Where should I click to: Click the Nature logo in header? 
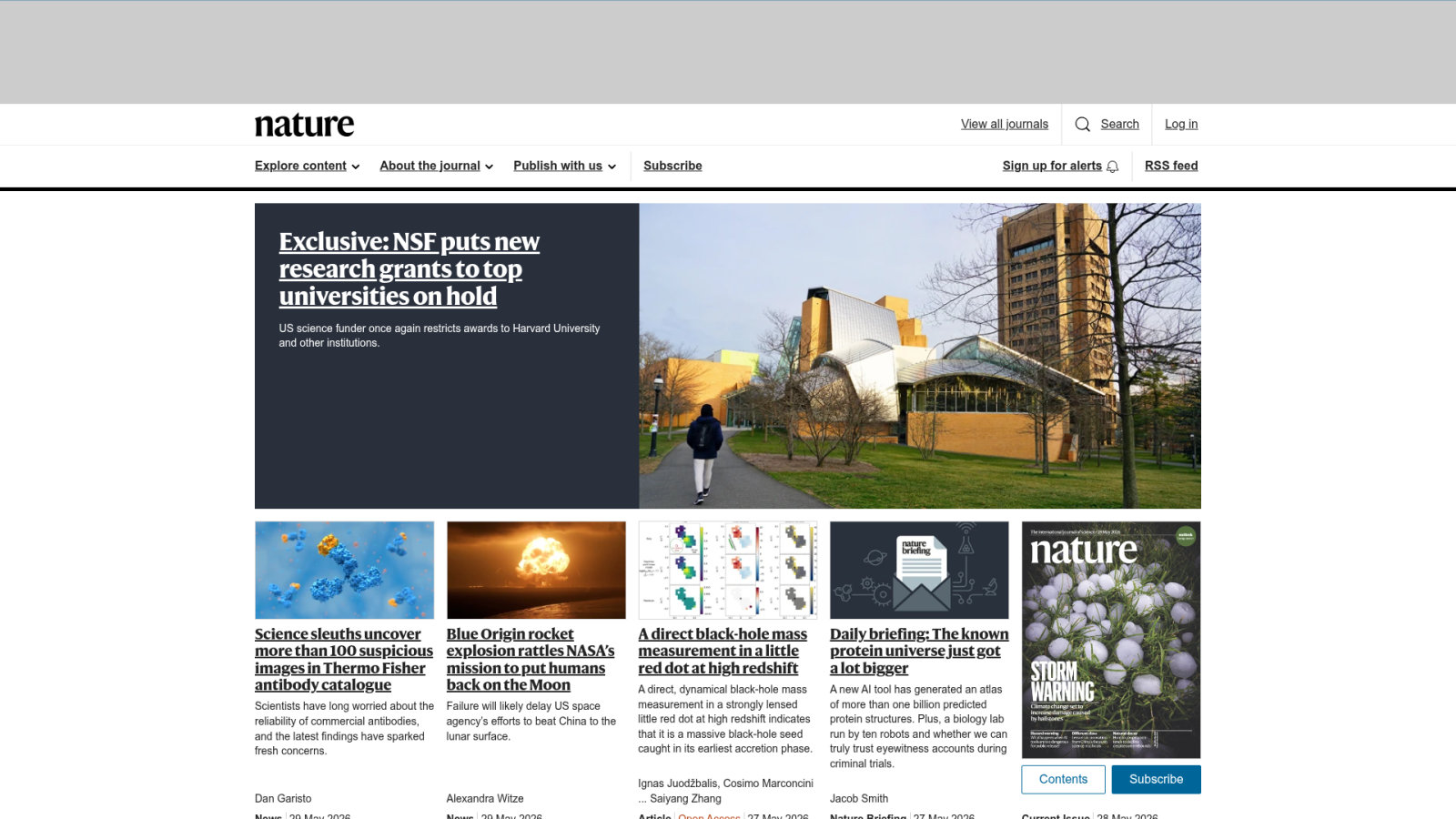pyautogui.click(x=304, y=125)
